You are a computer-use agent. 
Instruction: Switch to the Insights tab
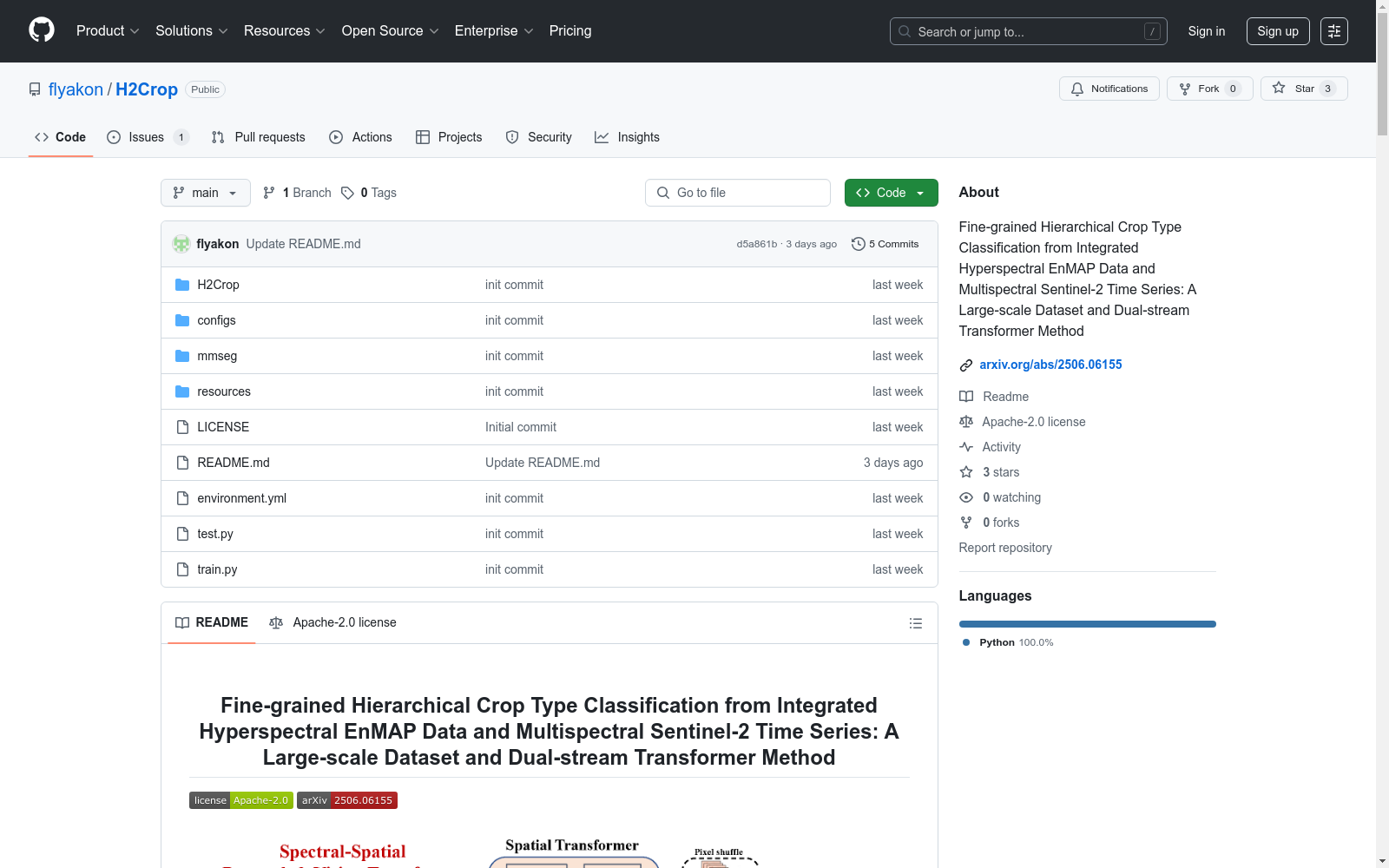click(627, 137)
